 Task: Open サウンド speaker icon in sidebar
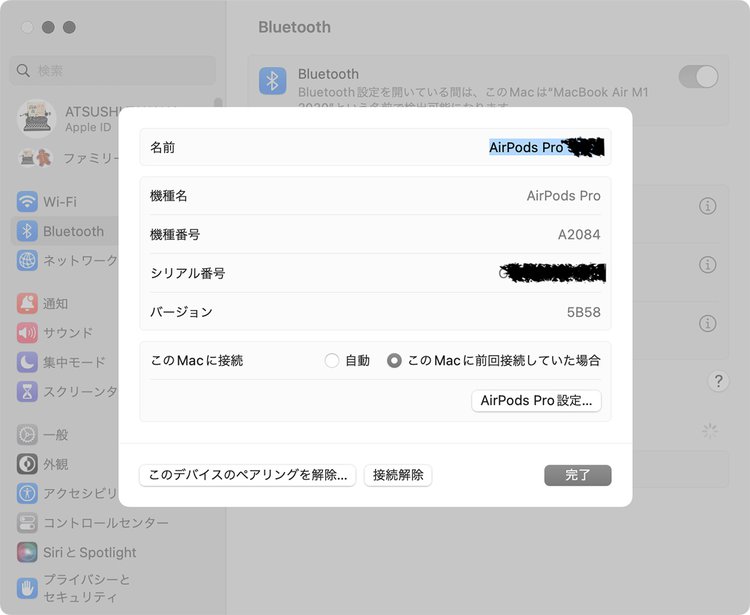(27, 333)
